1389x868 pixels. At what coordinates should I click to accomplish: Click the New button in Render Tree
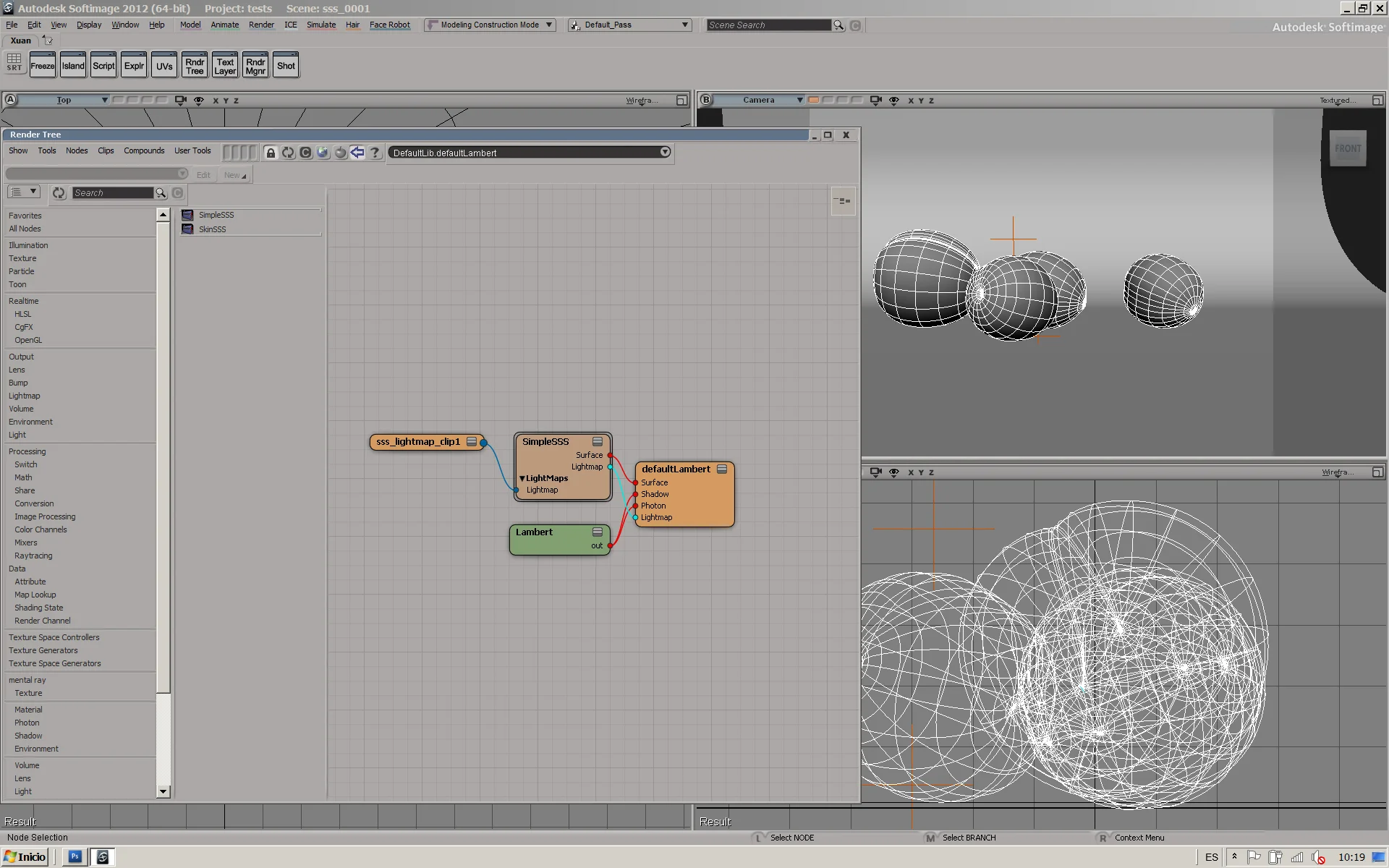234,175
